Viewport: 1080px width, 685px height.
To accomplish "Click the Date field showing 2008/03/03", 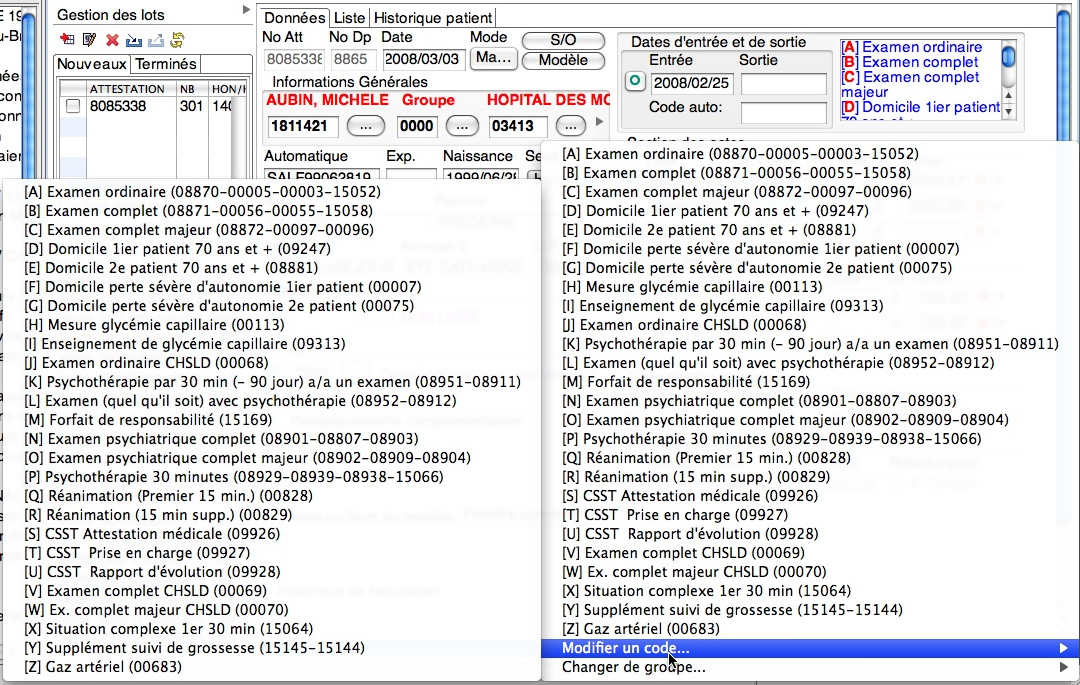I will coord(424,59).
